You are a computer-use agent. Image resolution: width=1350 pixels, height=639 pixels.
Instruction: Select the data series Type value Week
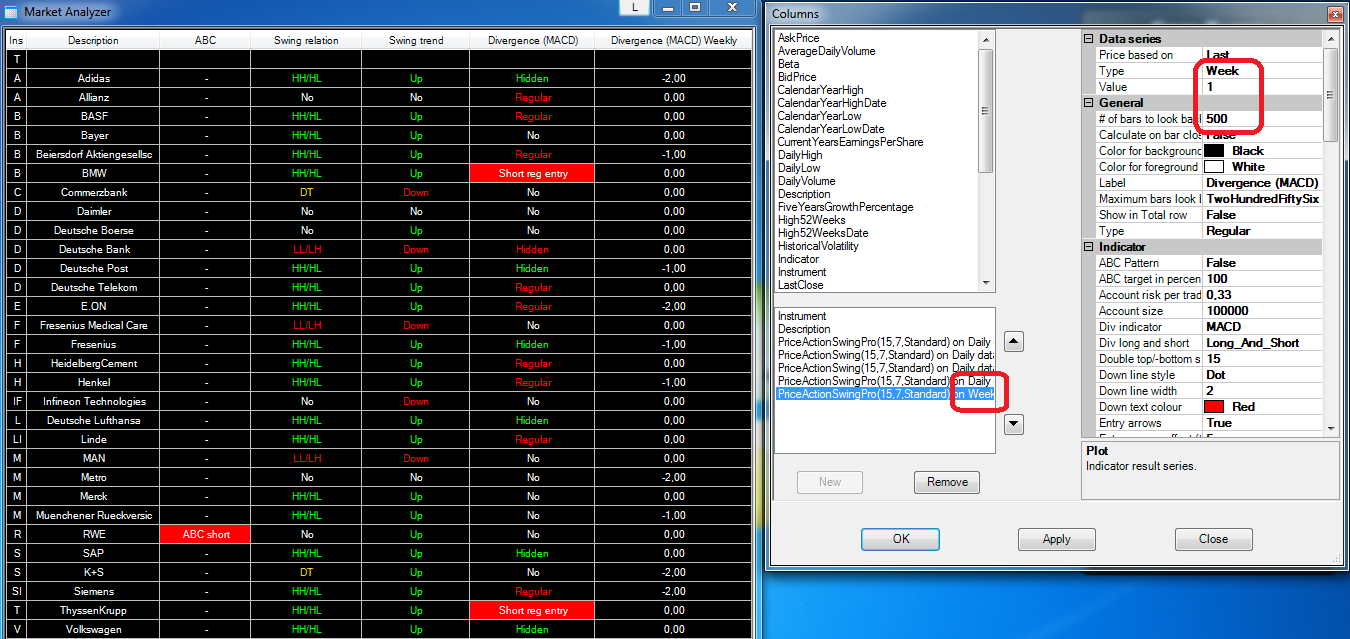click(1262, 71)
